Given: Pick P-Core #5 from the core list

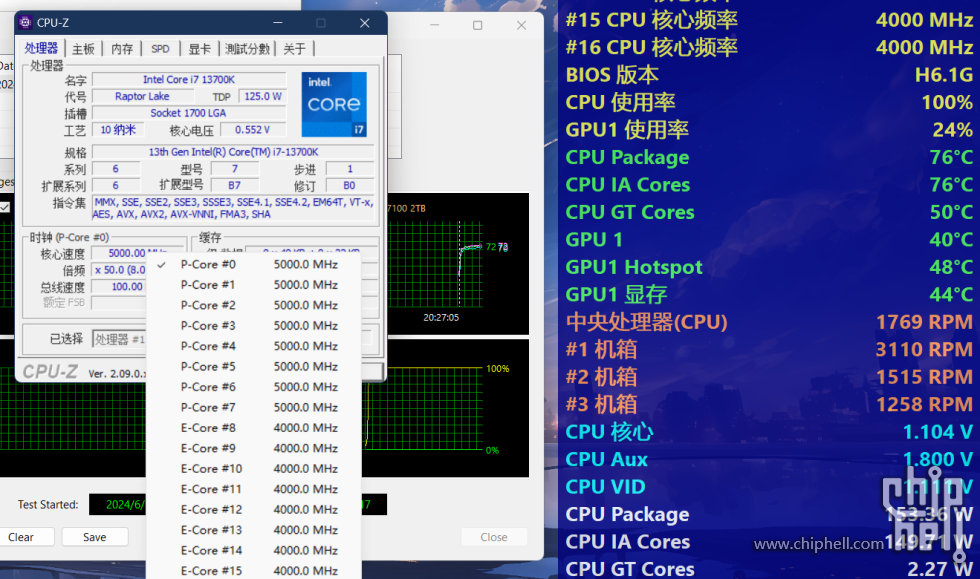Looking at the screenshot, I should coord(254,366).
